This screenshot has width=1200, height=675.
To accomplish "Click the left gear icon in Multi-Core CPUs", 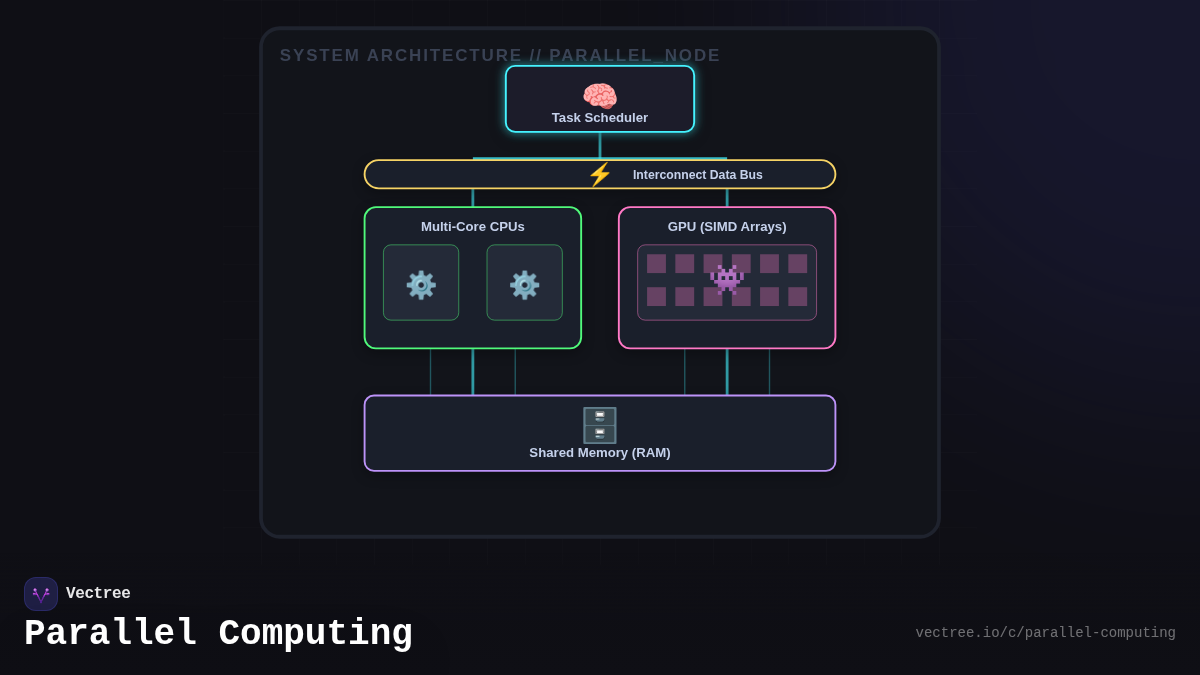I will [421, 283].
